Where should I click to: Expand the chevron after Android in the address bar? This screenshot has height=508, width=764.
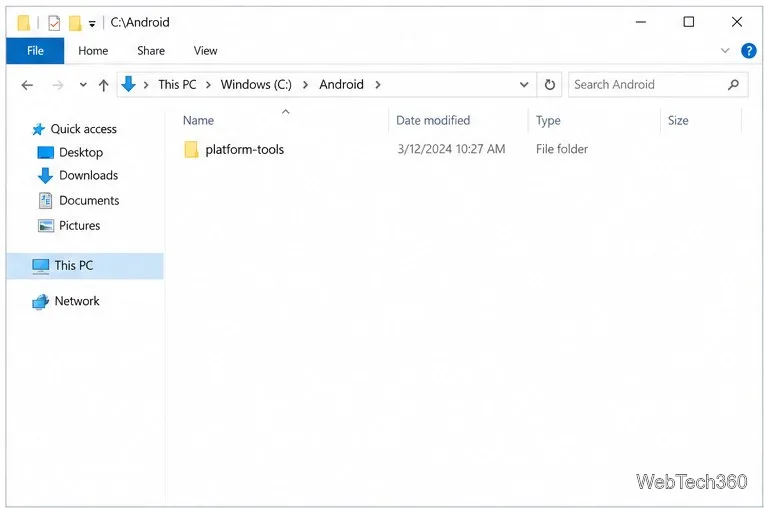(378, 85)
